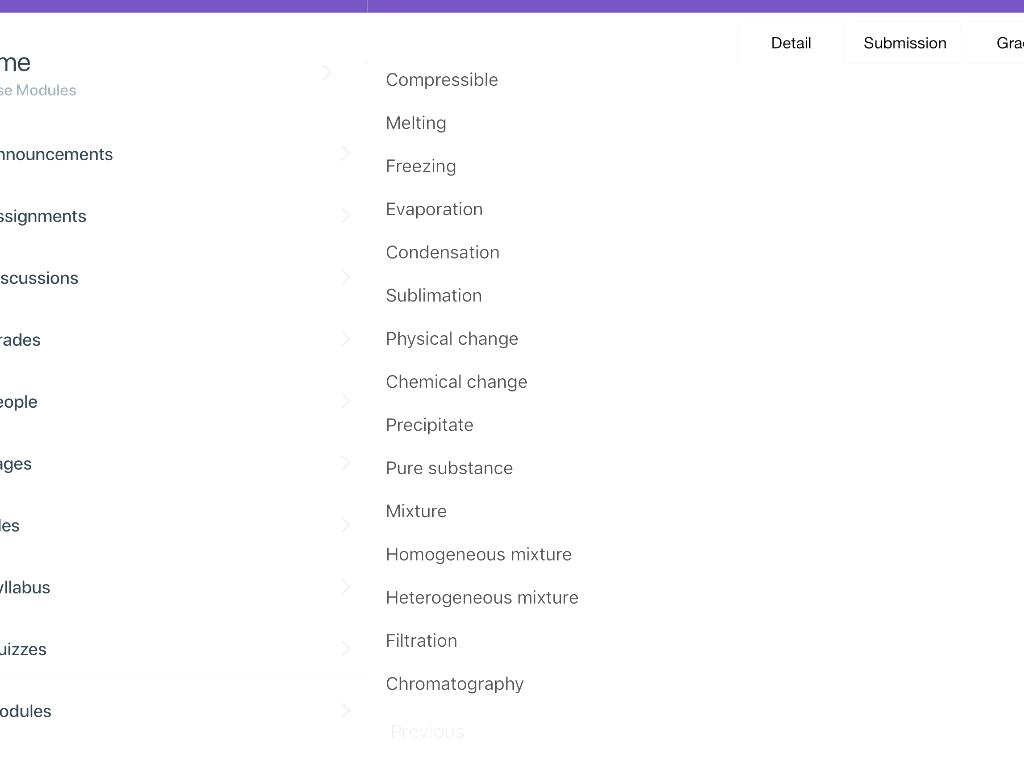Go to the Syllabus menu item
This screenshot has width=1024, height=768.
26,588
